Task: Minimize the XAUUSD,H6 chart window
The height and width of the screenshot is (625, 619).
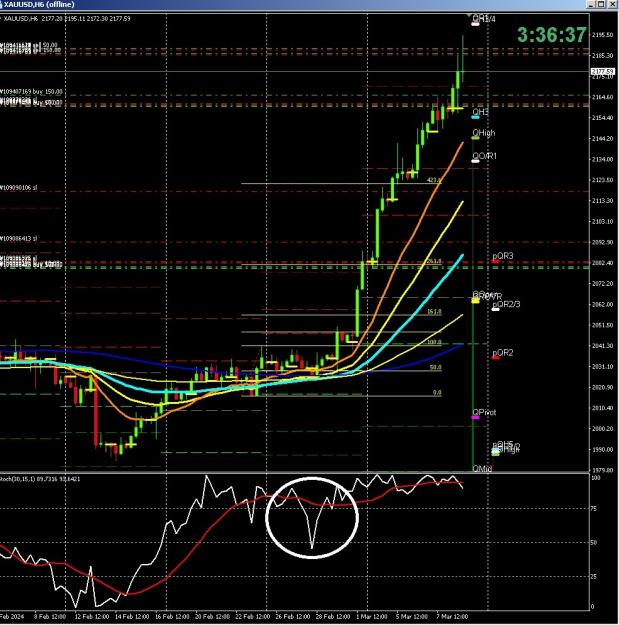Action: [x=591, y=4]
